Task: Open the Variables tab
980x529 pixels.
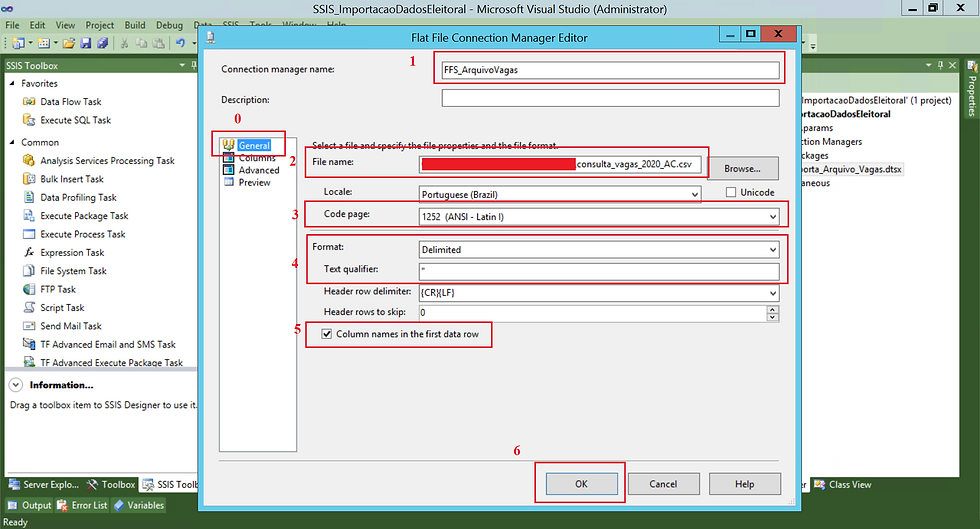Action: pyautogui.click(x=139, y=505)
